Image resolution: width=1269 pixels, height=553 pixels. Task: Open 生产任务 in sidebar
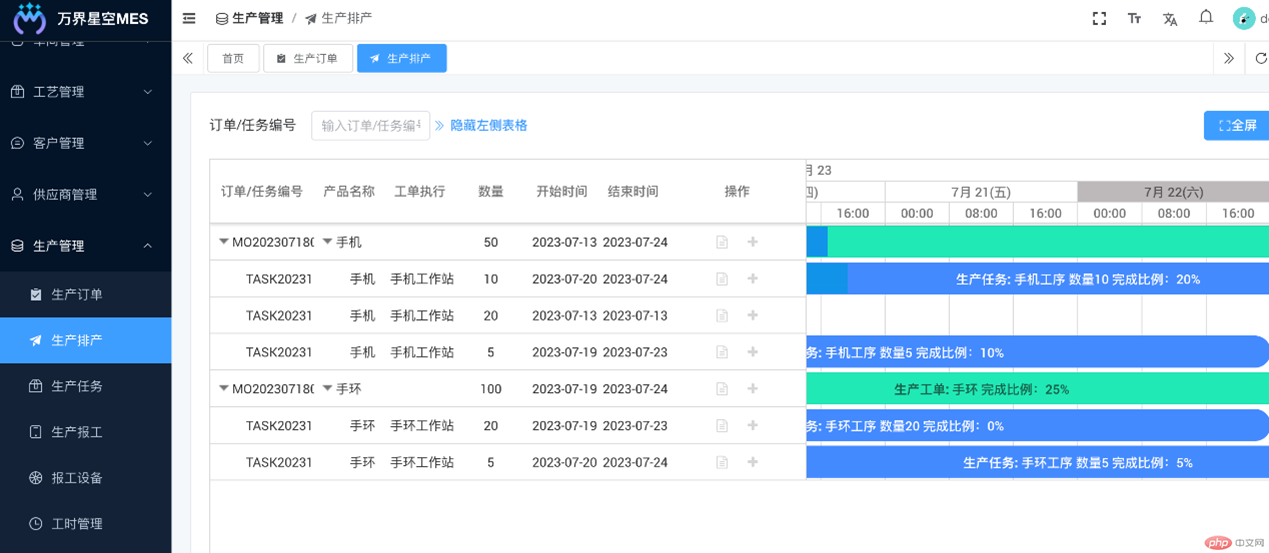85,386
